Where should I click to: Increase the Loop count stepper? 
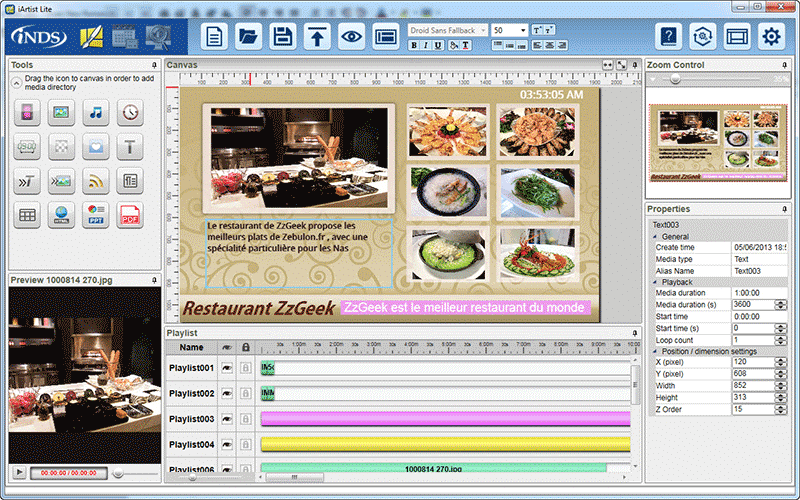point(780,338)
